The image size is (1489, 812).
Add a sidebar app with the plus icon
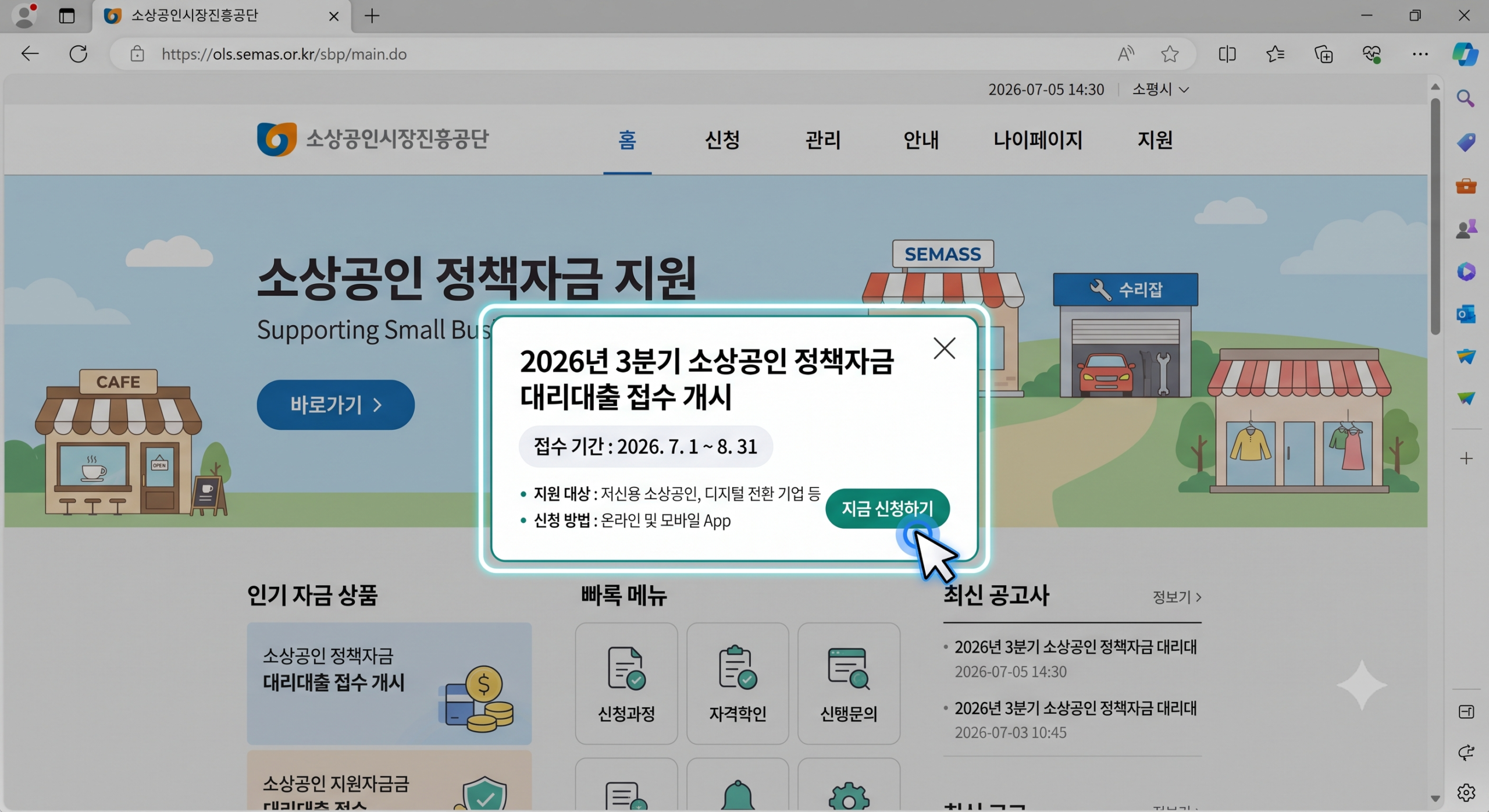1466,459
